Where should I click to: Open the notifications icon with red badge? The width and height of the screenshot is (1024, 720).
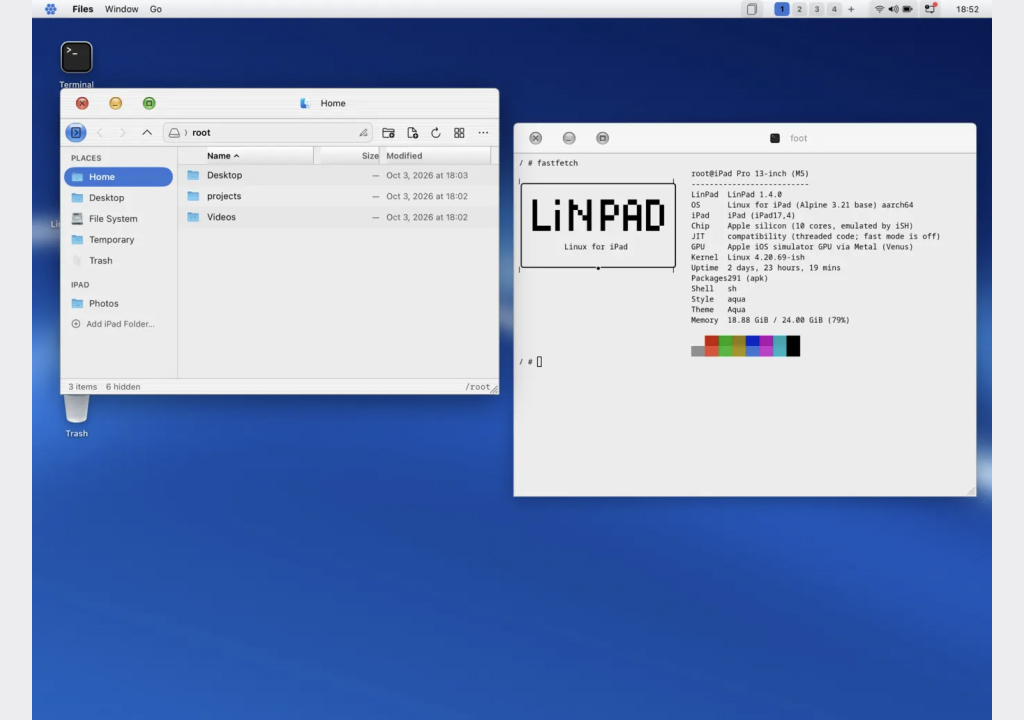point(931,8)
